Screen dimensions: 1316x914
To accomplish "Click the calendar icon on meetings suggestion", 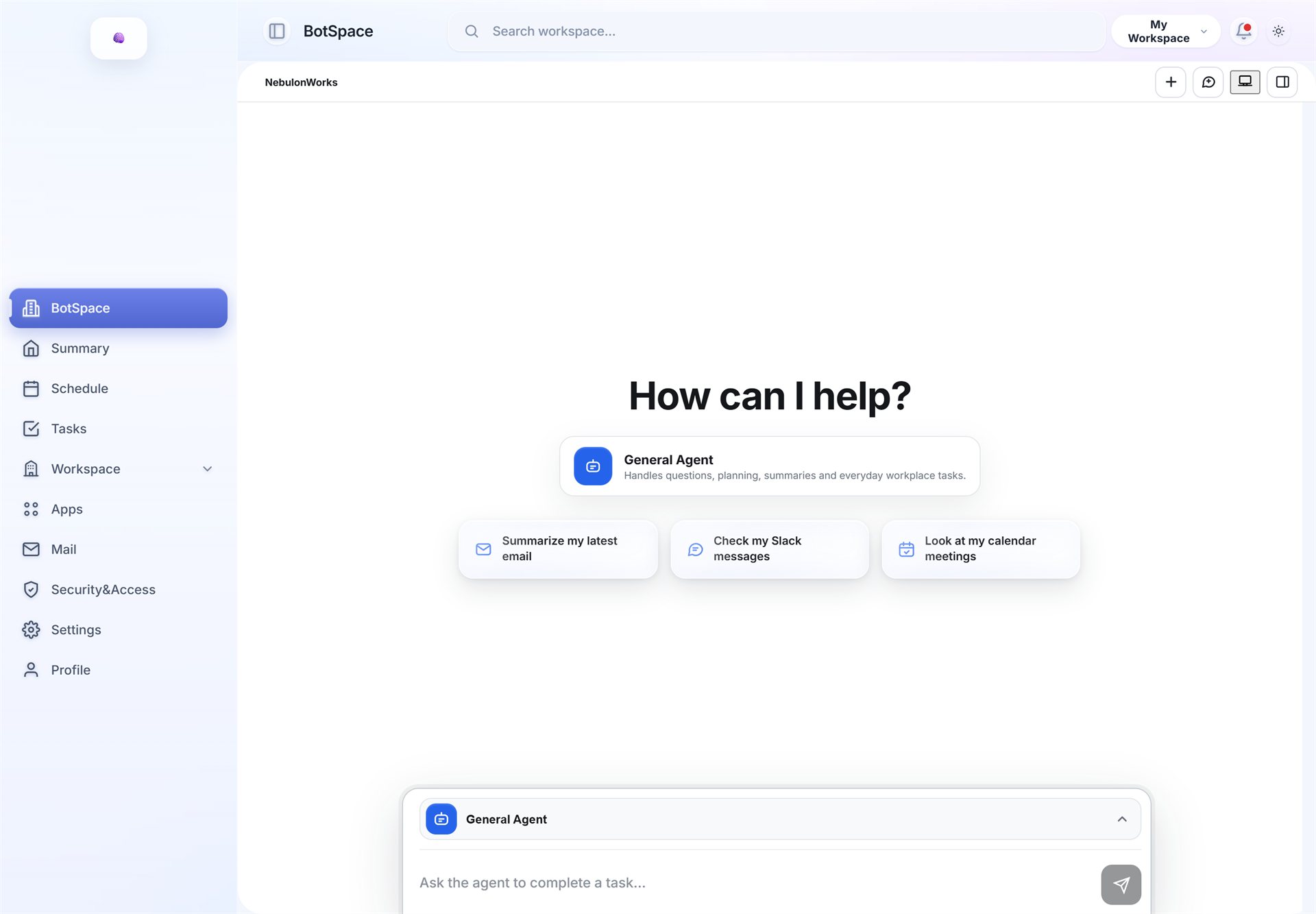I will 906,549.
